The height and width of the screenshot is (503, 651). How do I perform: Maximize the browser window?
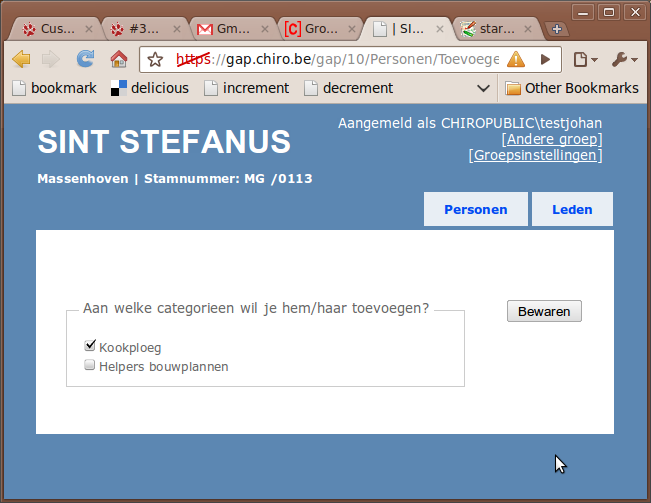[609, 12]
